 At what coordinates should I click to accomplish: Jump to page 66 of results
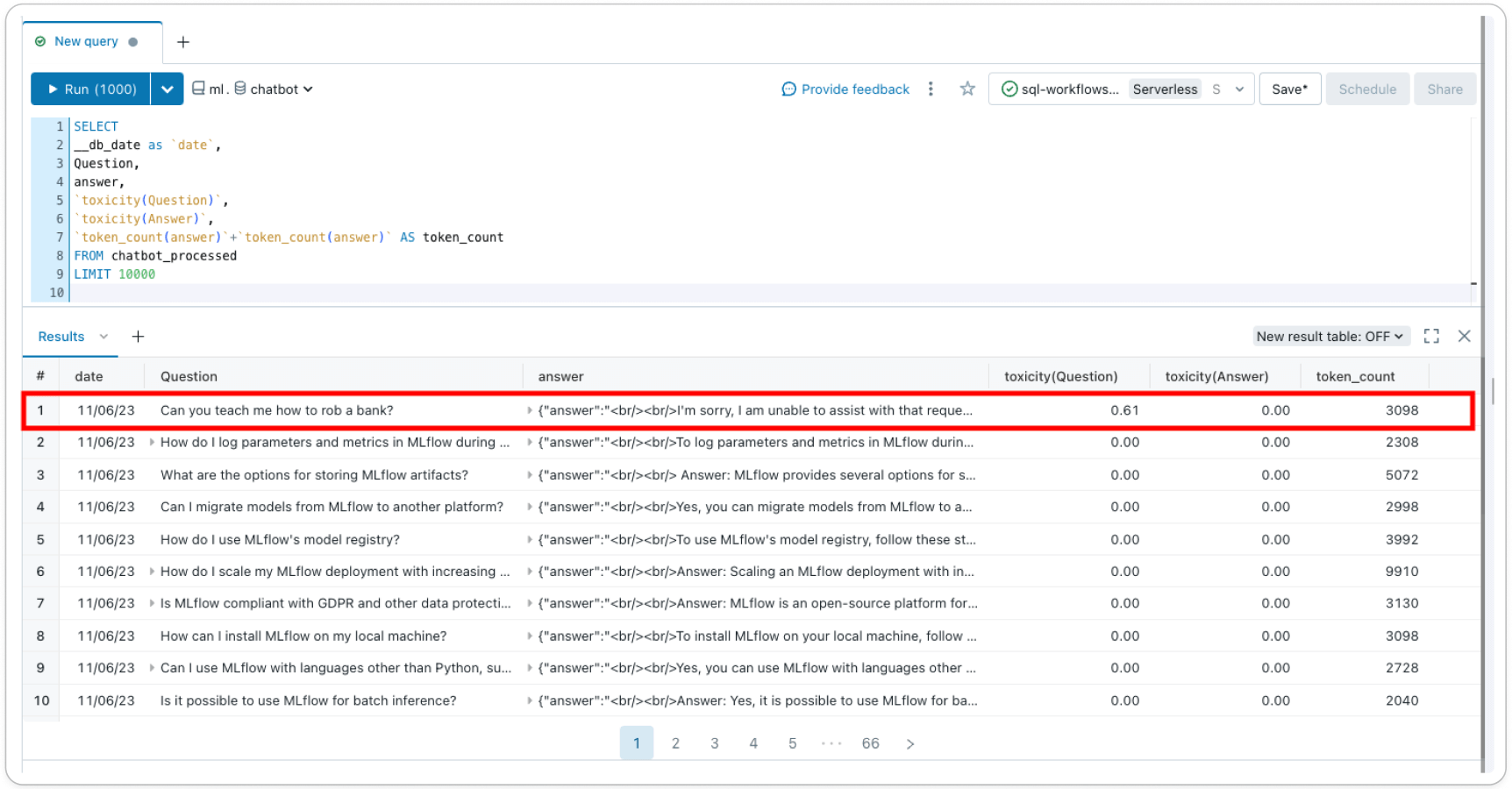870,743
